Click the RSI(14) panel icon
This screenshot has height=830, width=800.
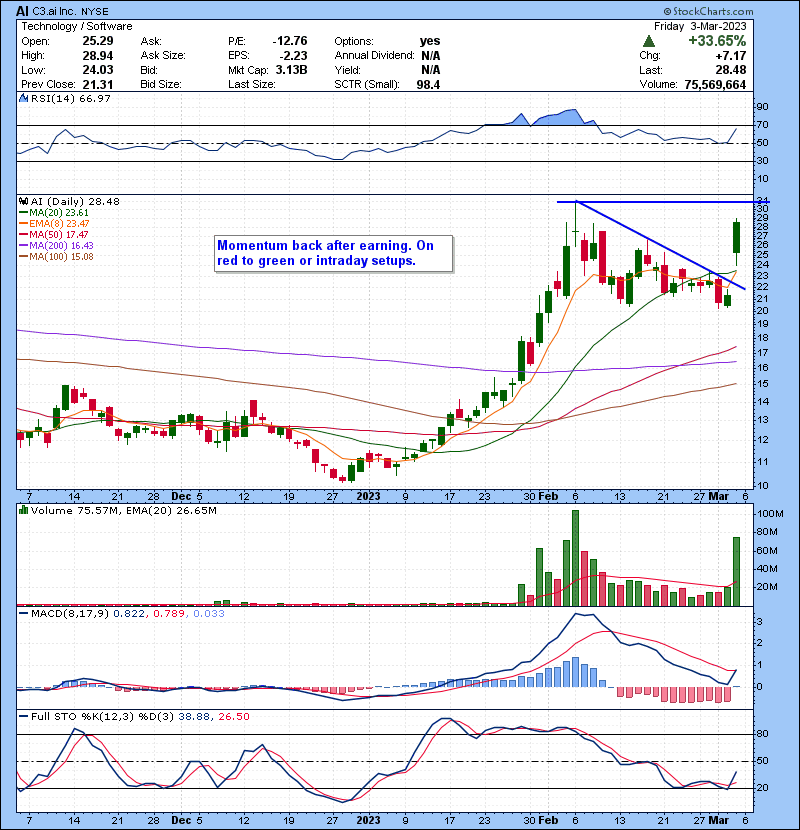[x=24, y=98]
